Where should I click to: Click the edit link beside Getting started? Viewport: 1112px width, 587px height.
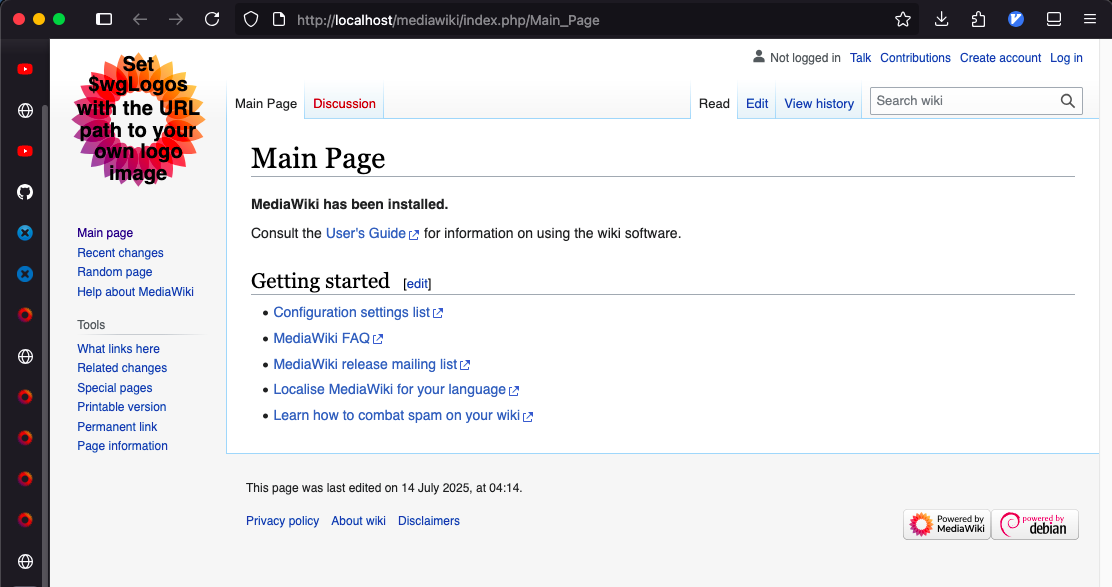(x=417, y=284)
